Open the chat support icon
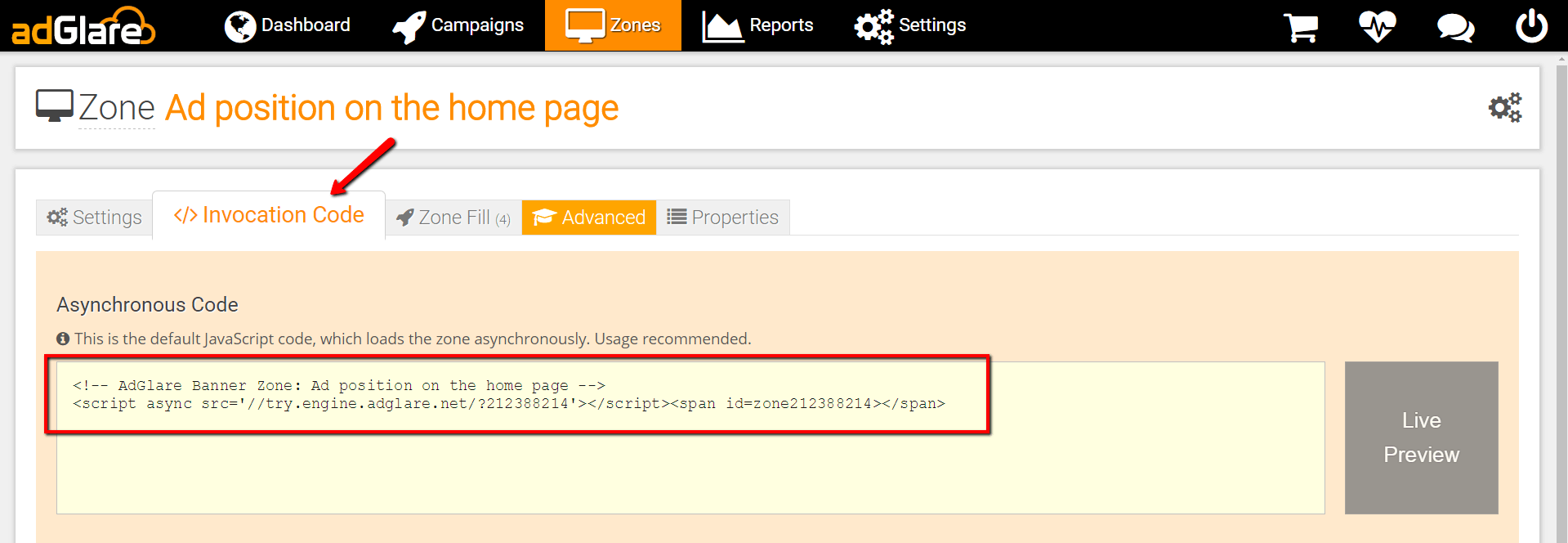 point(1455,27)
